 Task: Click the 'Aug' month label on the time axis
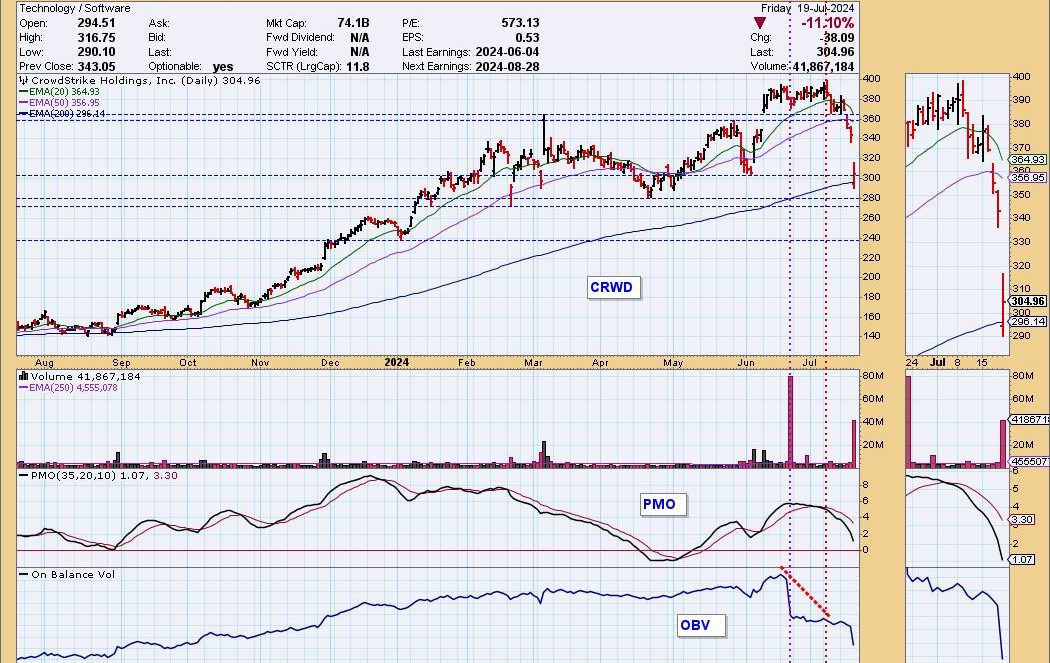[44, 362]
